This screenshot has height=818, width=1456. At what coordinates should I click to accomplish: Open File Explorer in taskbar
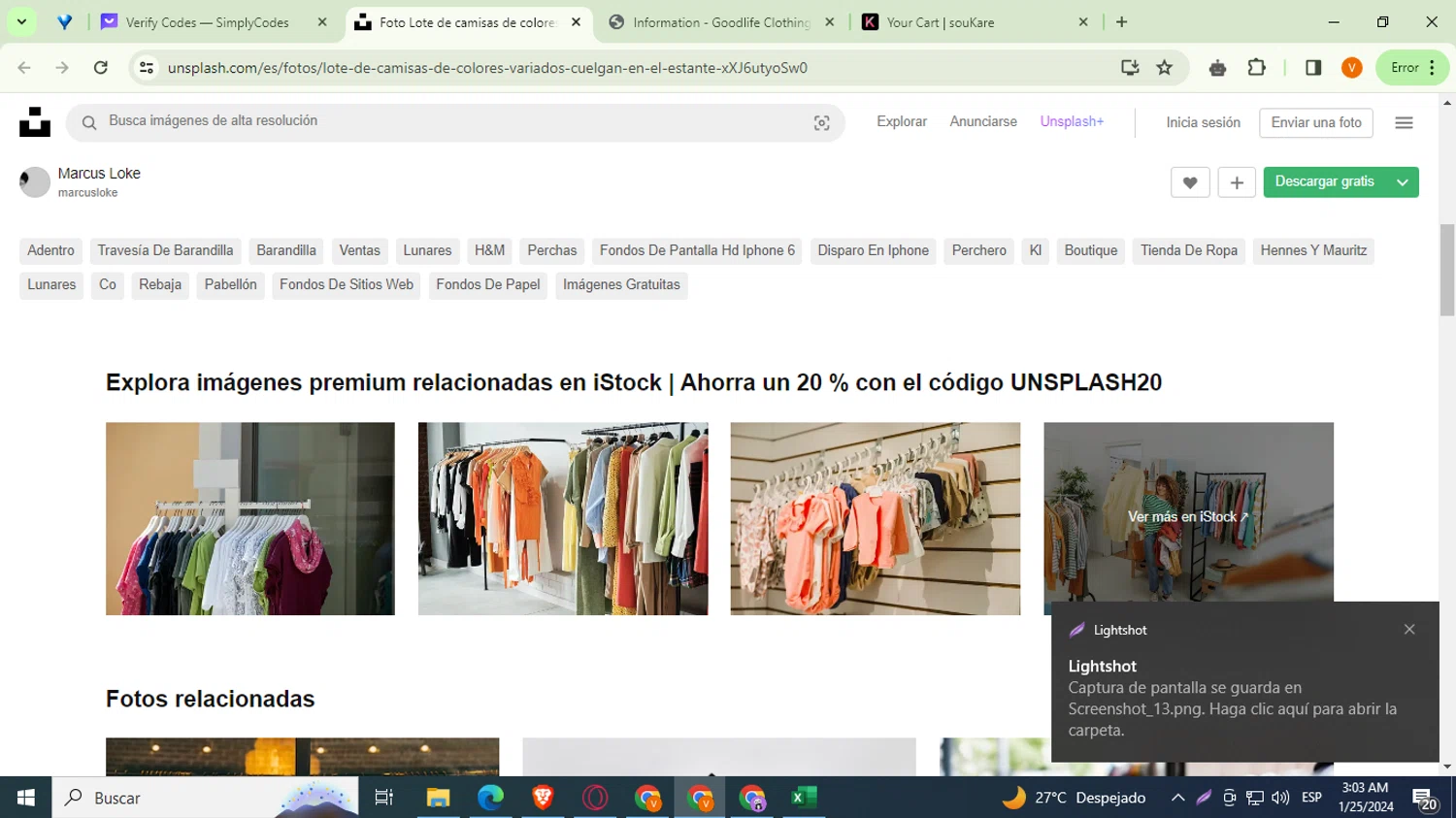tap(438, 798)
